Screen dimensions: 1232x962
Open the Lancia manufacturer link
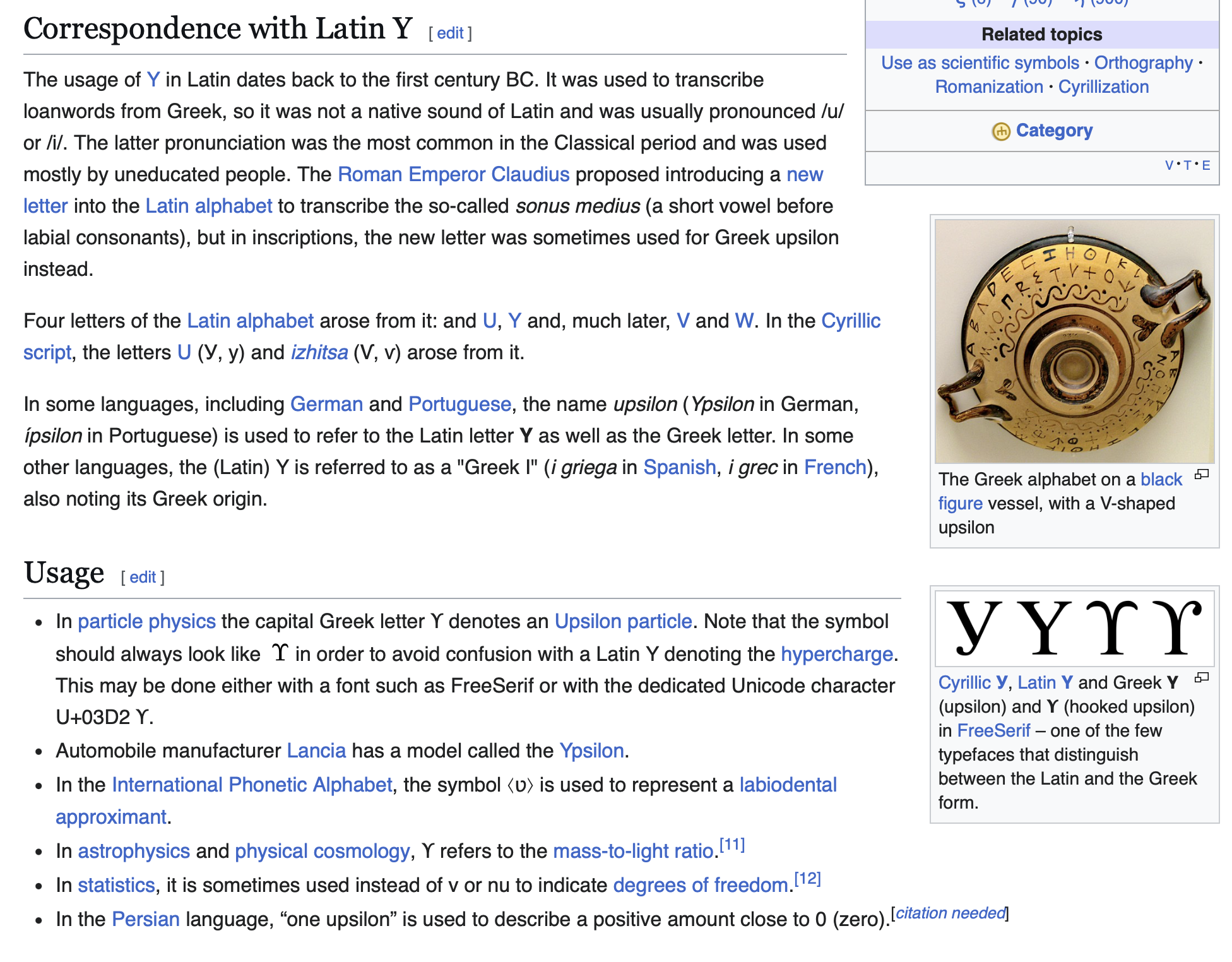(316, 751)
